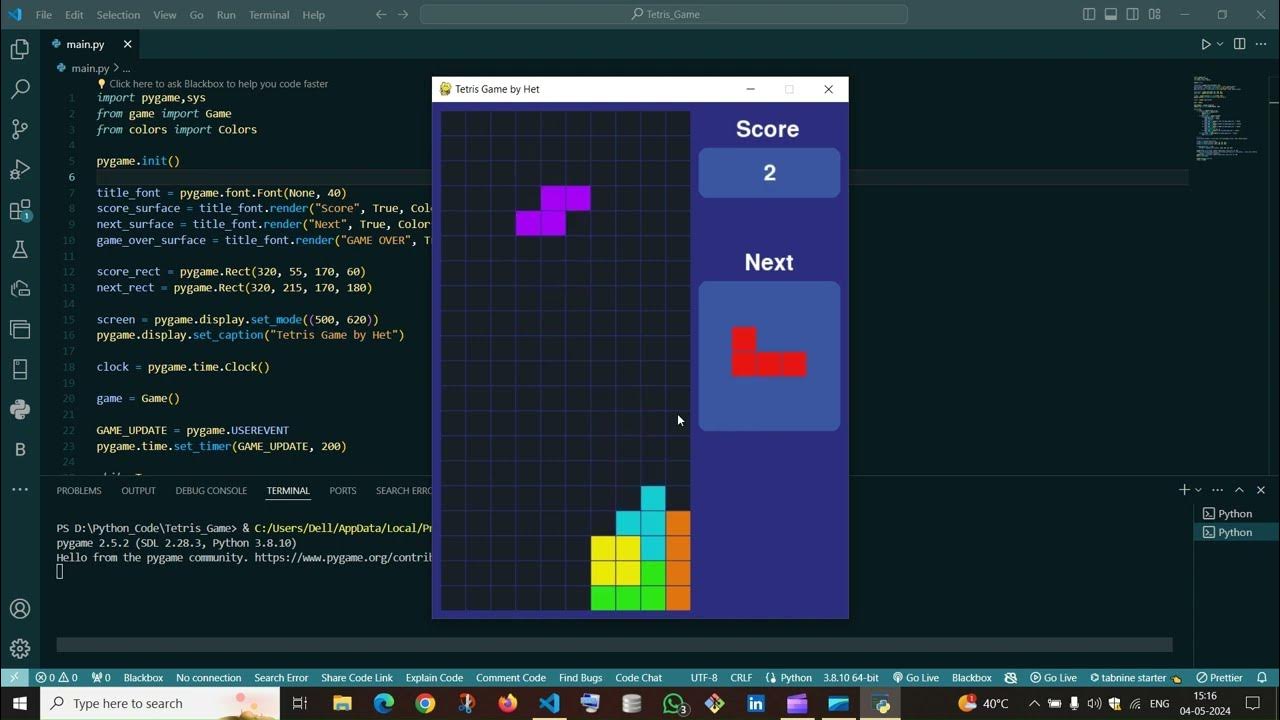Close the main.py editor tab
This screenshot has height=720, width=1280.
point(127,44)
